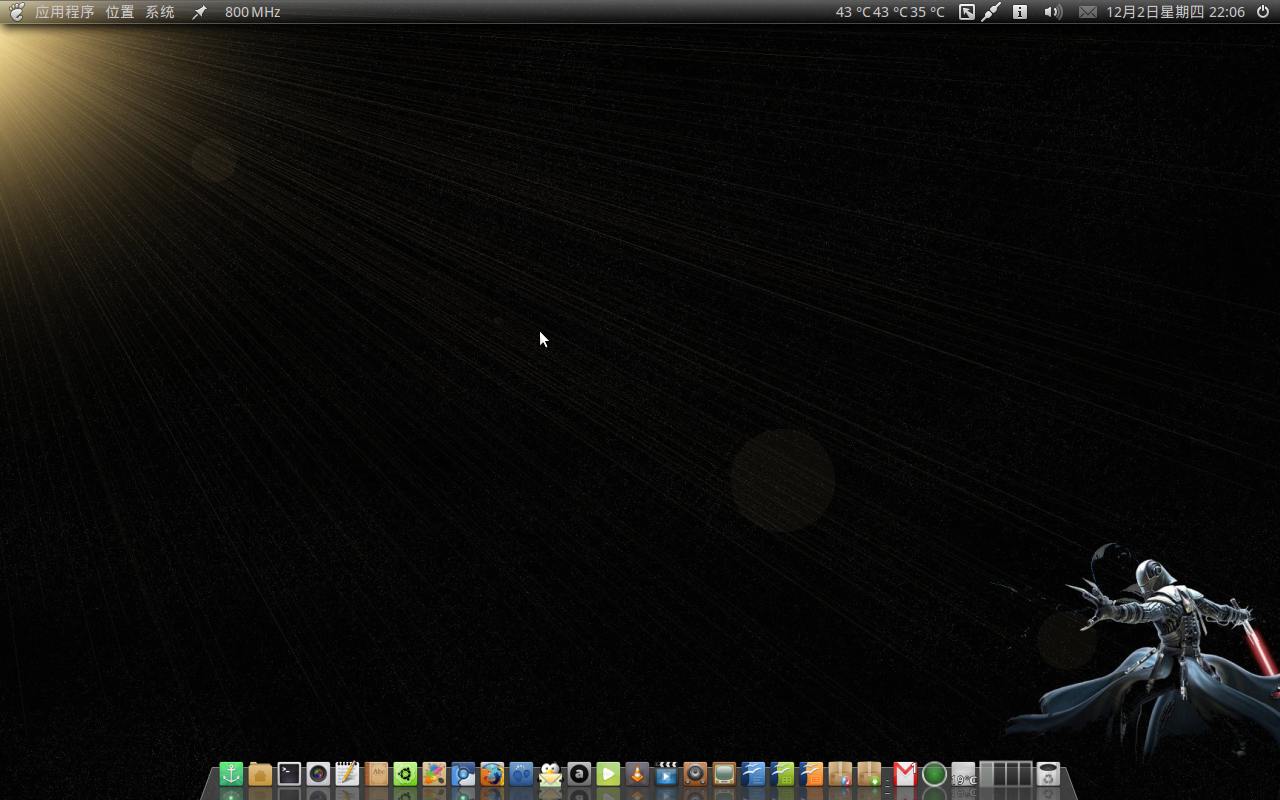The width and height of the screenshot is (1280, 800).
Task: Click the info 'i' tray icon
Action: coord(1020,12)
